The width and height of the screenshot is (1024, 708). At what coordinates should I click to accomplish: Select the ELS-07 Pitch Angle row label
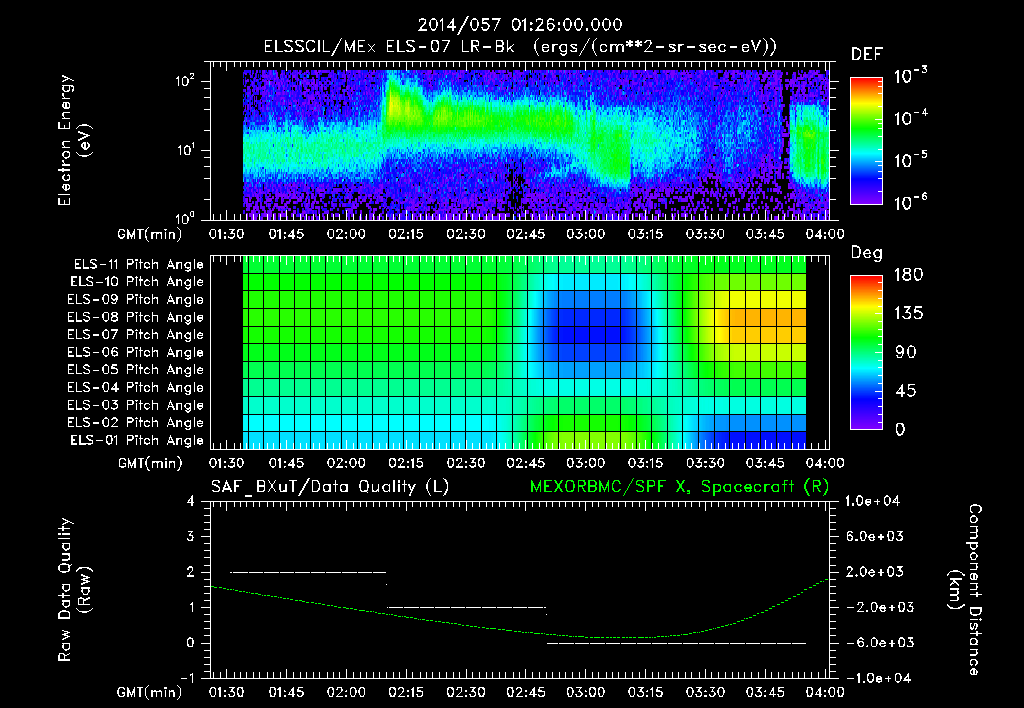pos(135,334)
